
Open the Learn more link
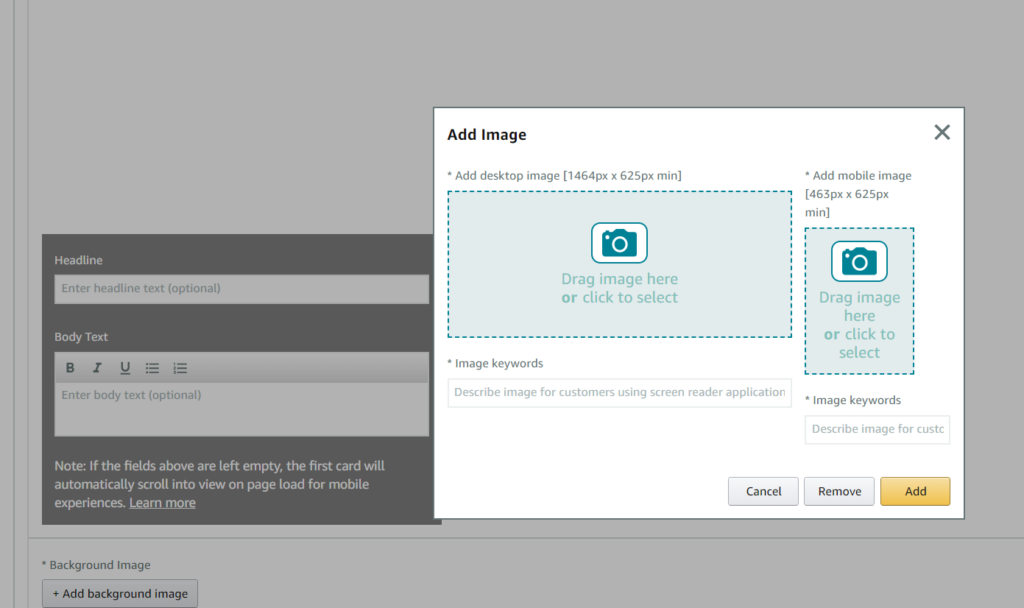pos(162,503)
